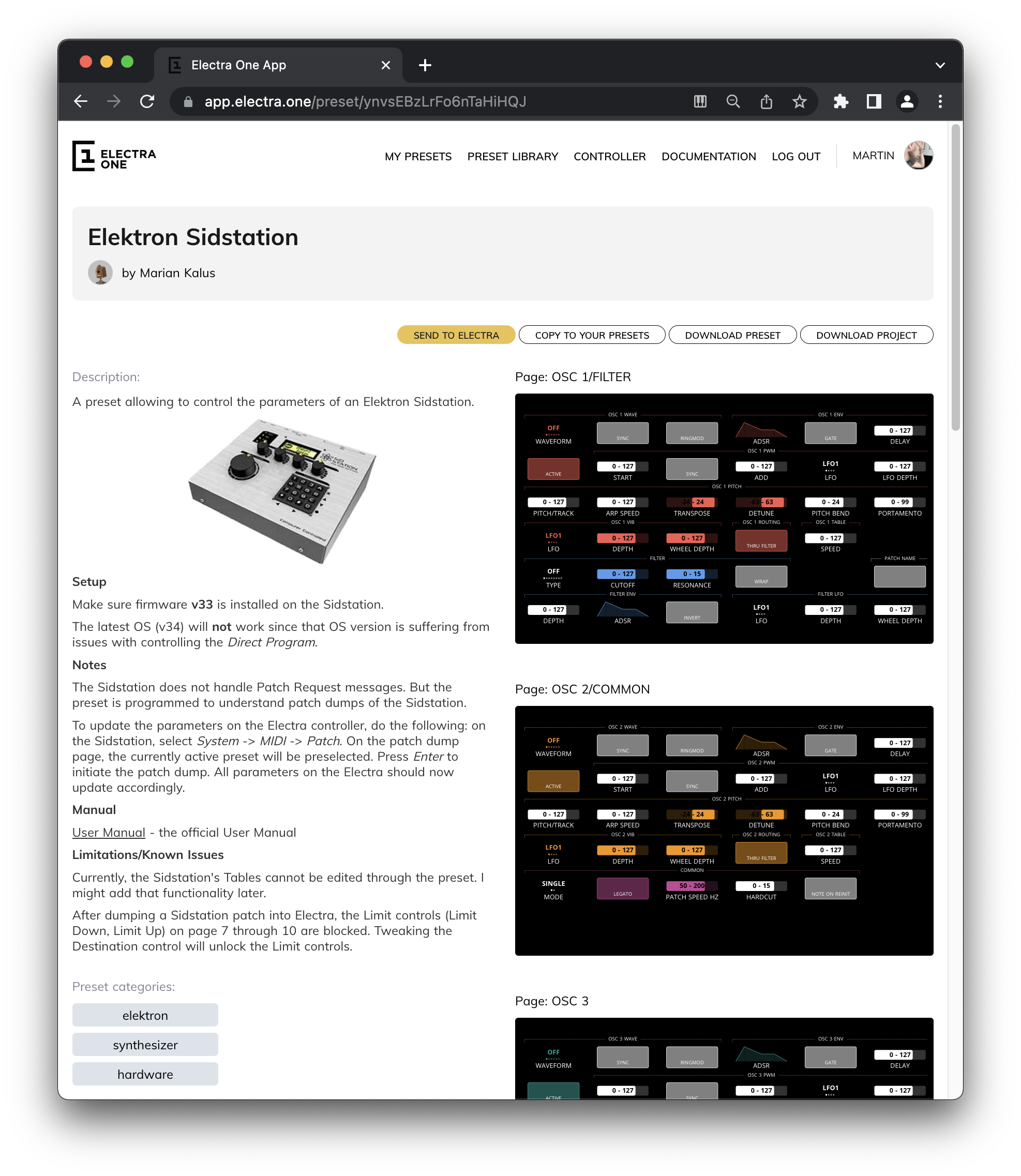Click the Electra One logo
The height and width of the screenshot is (1176, 1021).
(x=114, y=156)
